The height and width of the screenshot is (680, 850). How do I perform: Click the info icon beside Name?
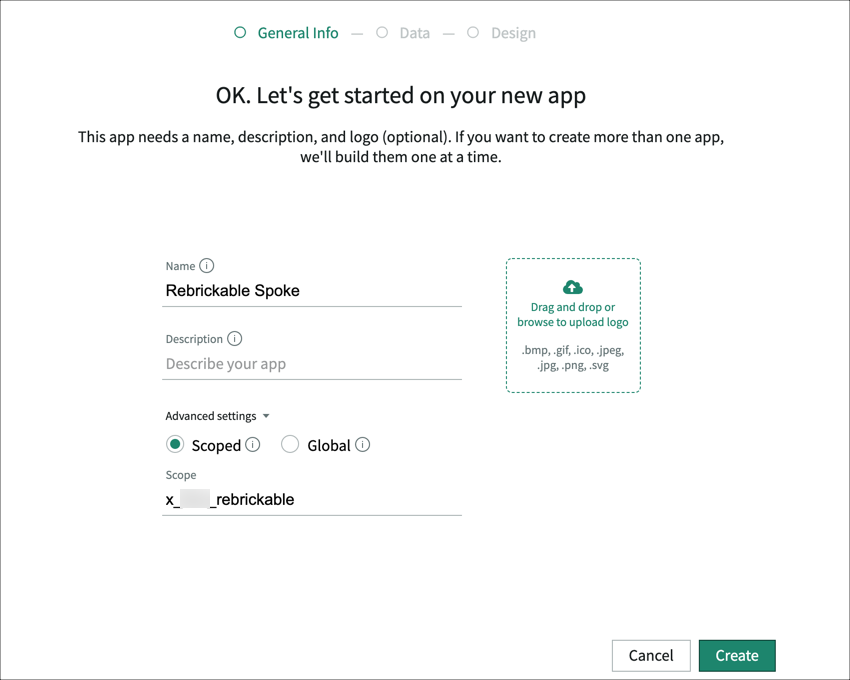point(207,265)
